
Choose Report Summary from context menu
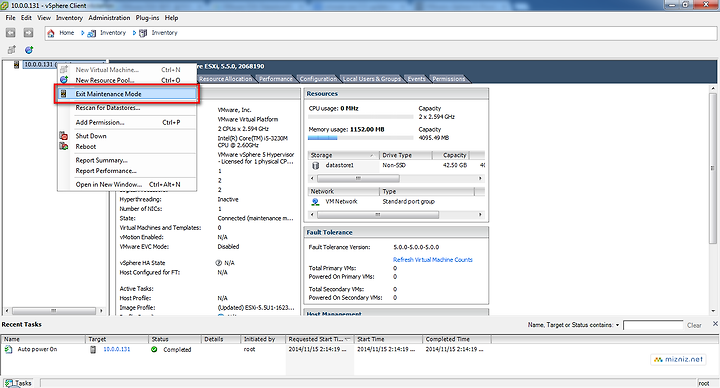click(x=127, y=160)
